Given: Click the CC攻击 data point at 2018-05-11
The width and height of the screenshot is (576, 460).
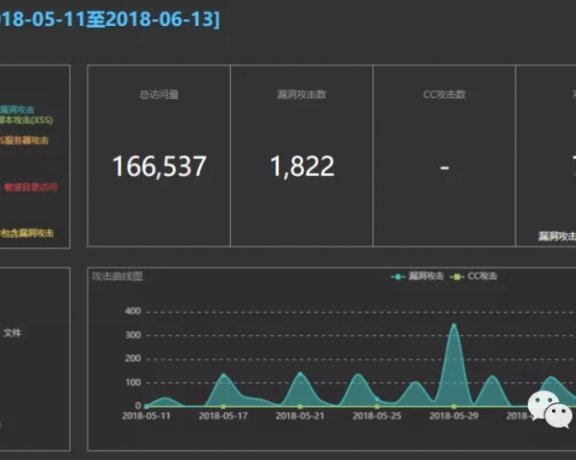Looking at the screenshot, I should click(x=147, y=406).
